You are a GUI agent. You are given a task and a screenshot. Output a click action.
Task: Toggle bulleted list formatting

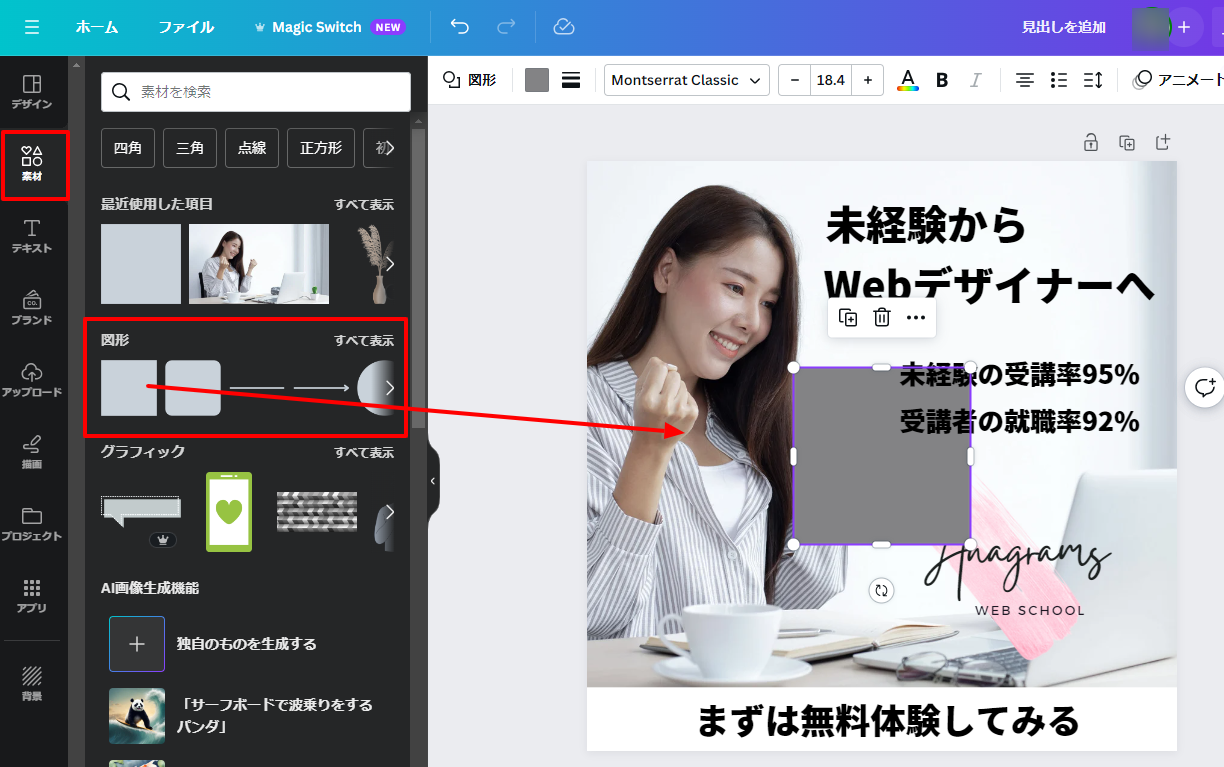[x=1059, y=80]
